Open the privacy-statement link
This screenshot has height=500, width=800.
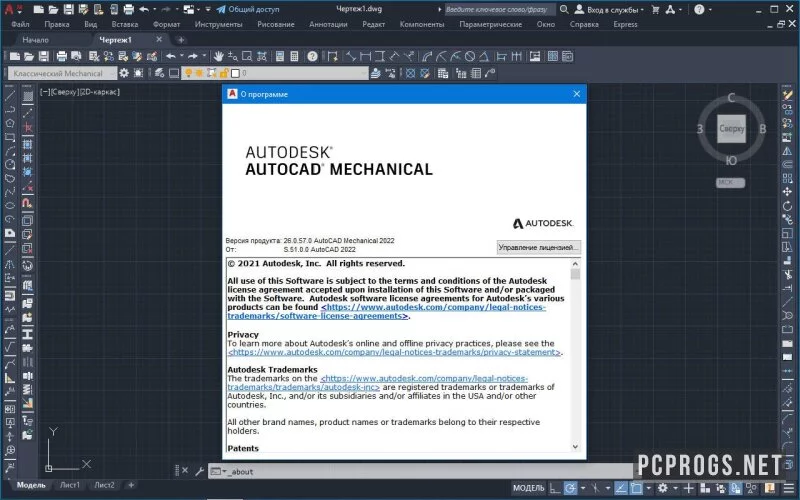coord(394,352)
